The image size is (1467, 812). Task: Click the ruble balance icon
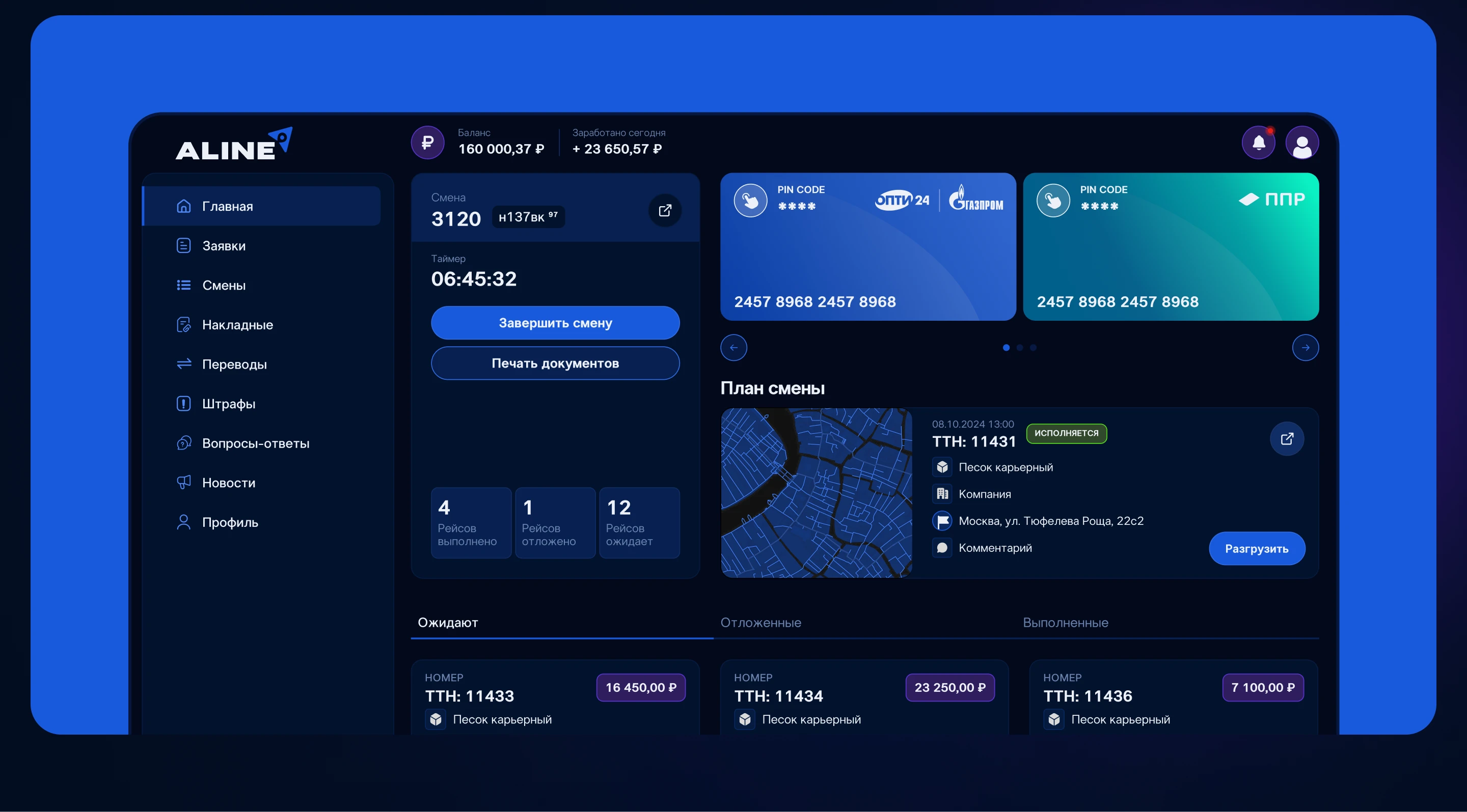click(428, 142)
